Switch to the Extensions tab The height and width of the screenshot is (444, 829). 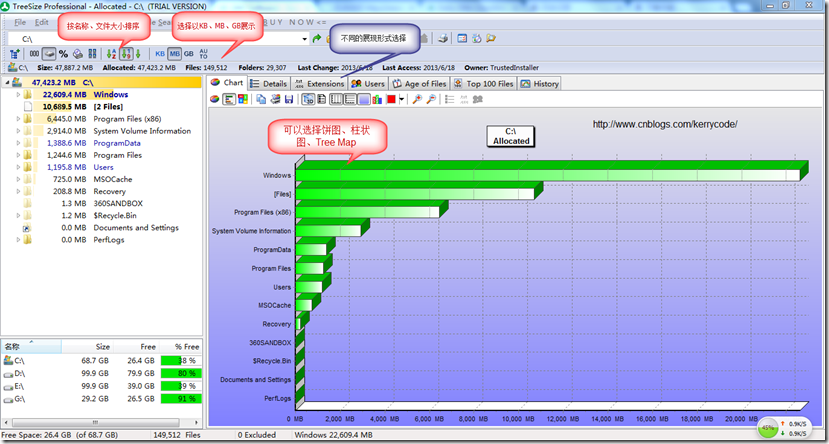(319, 84)
